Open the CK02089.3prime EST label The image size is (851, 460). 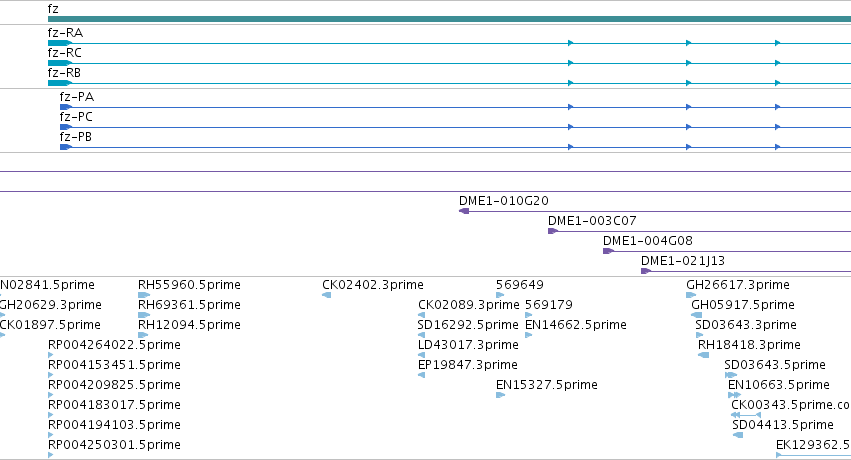tap(468, 305)
